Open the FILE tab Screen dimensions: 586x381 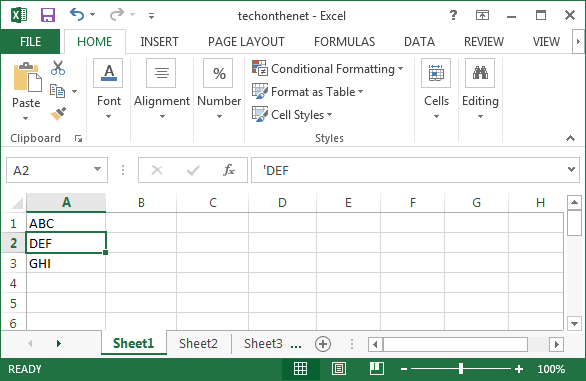[x=30, y=42]
